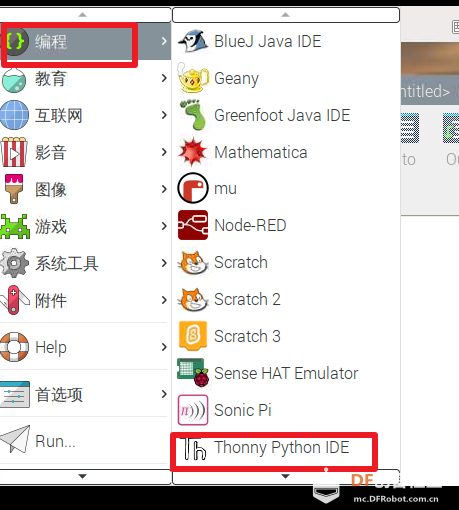This screenshot has width=459, height=510.
Task: Click the Help lifebuoy icon
Action: 14,347
